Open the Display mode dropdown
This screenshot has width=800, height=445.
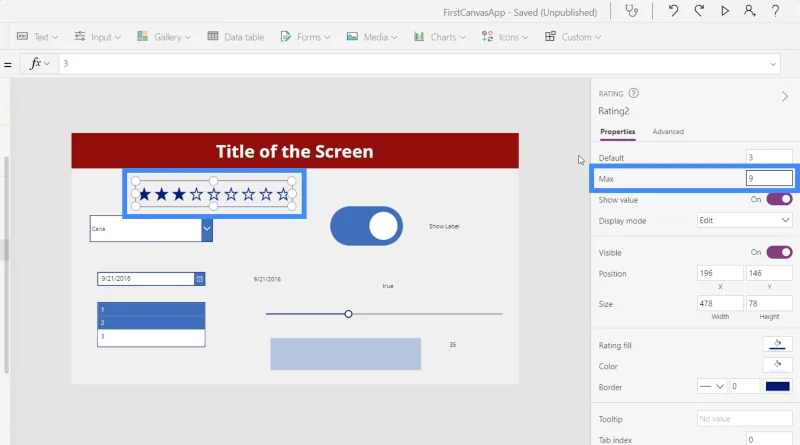[x=744, y=220]
